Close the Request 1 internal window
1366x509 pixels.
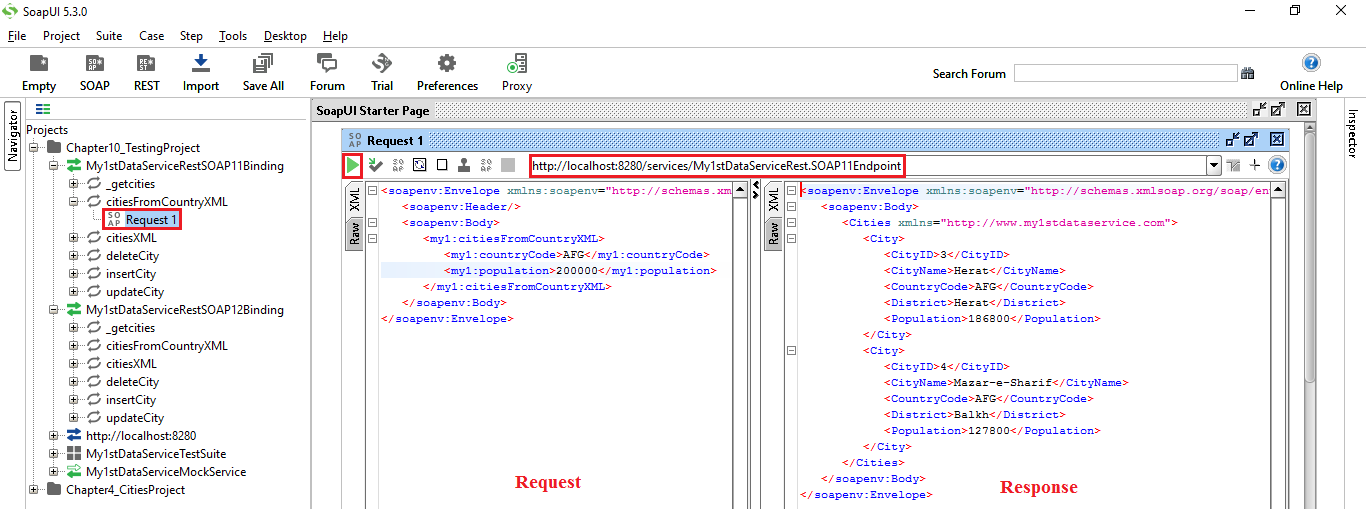click(1276, 140)
